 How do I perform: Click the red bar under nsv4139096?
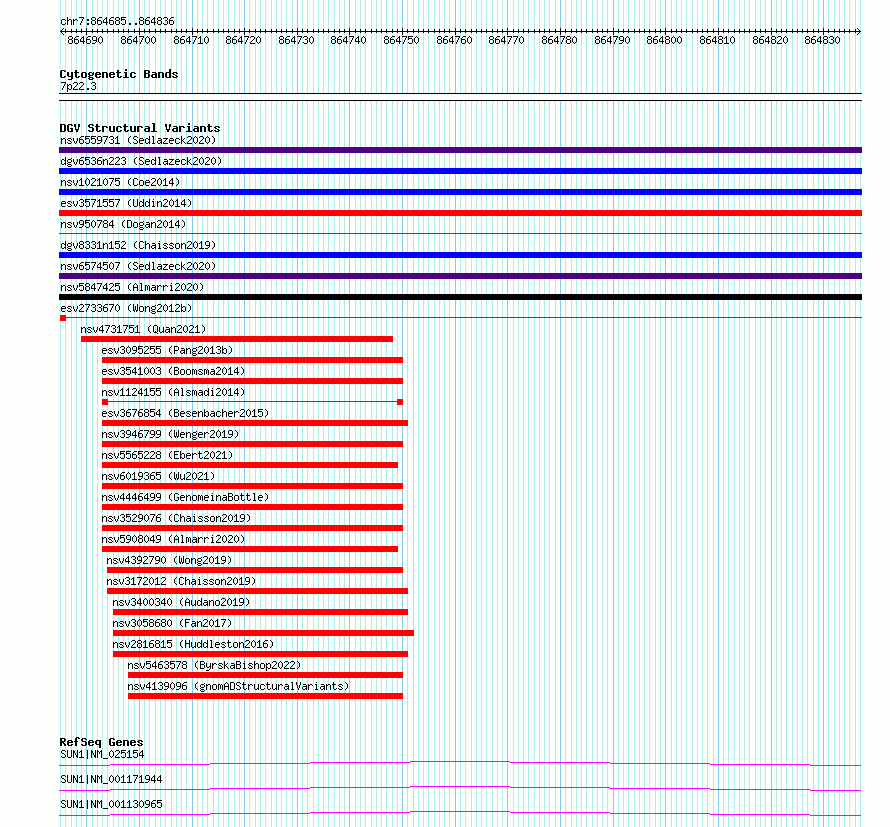click(x=265, y=696)
